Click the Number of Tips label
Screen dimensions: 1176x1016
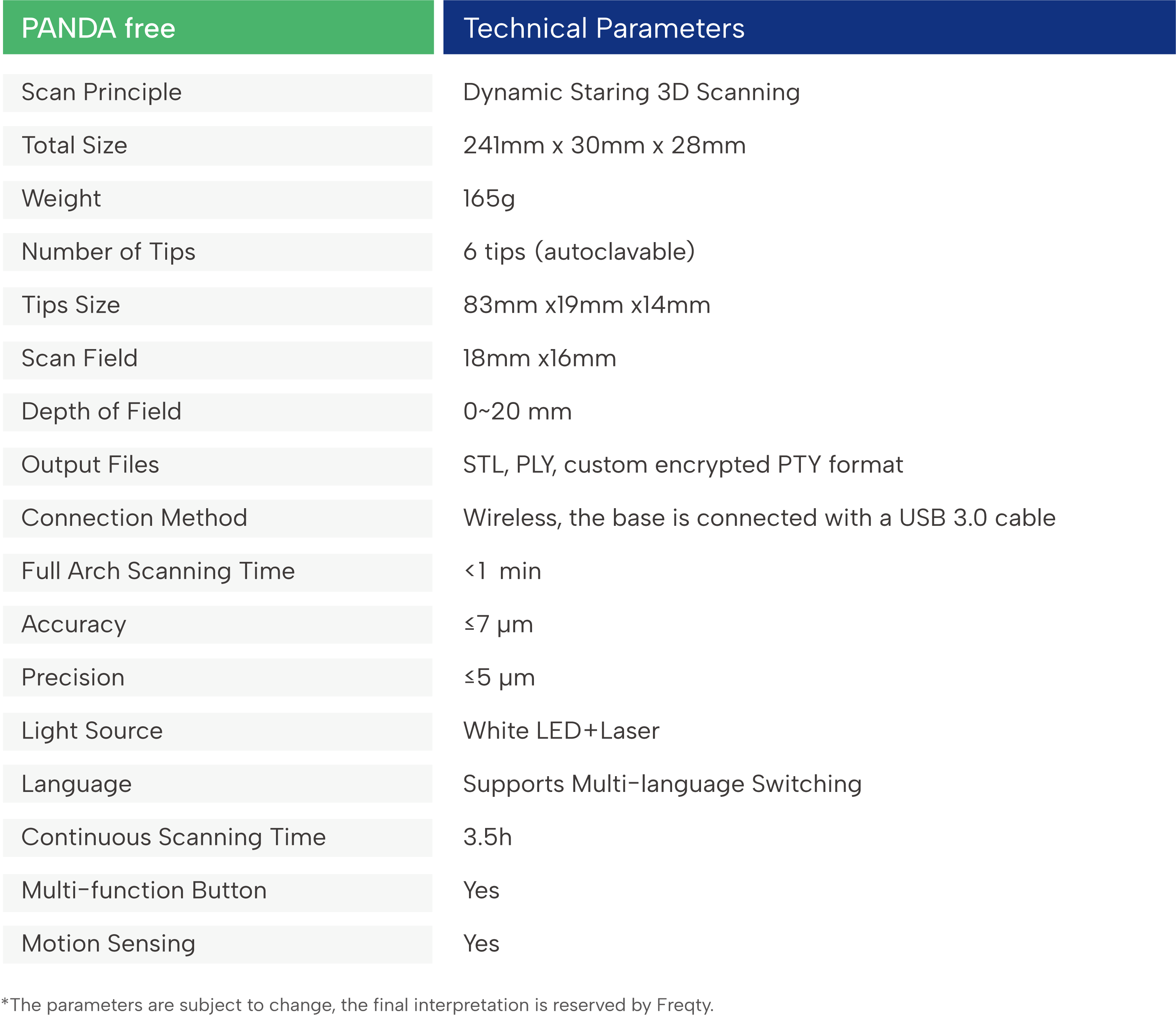[x=217, y=252]
